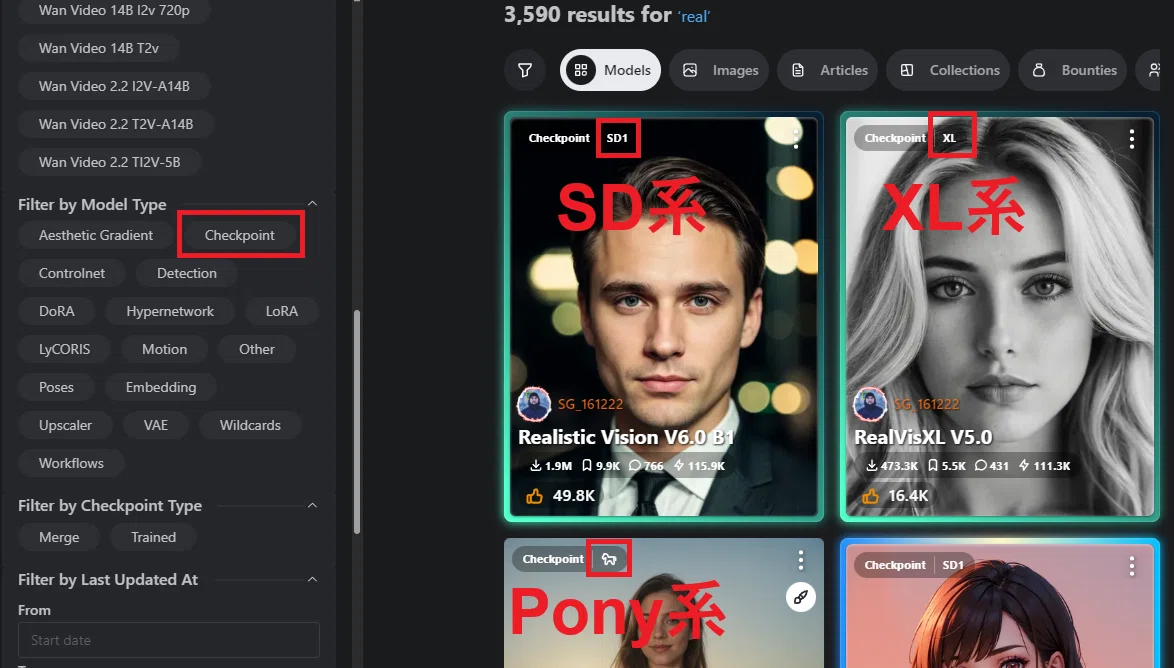Toggle the DoRA filter chip
1174x668 pixels.
56,311
